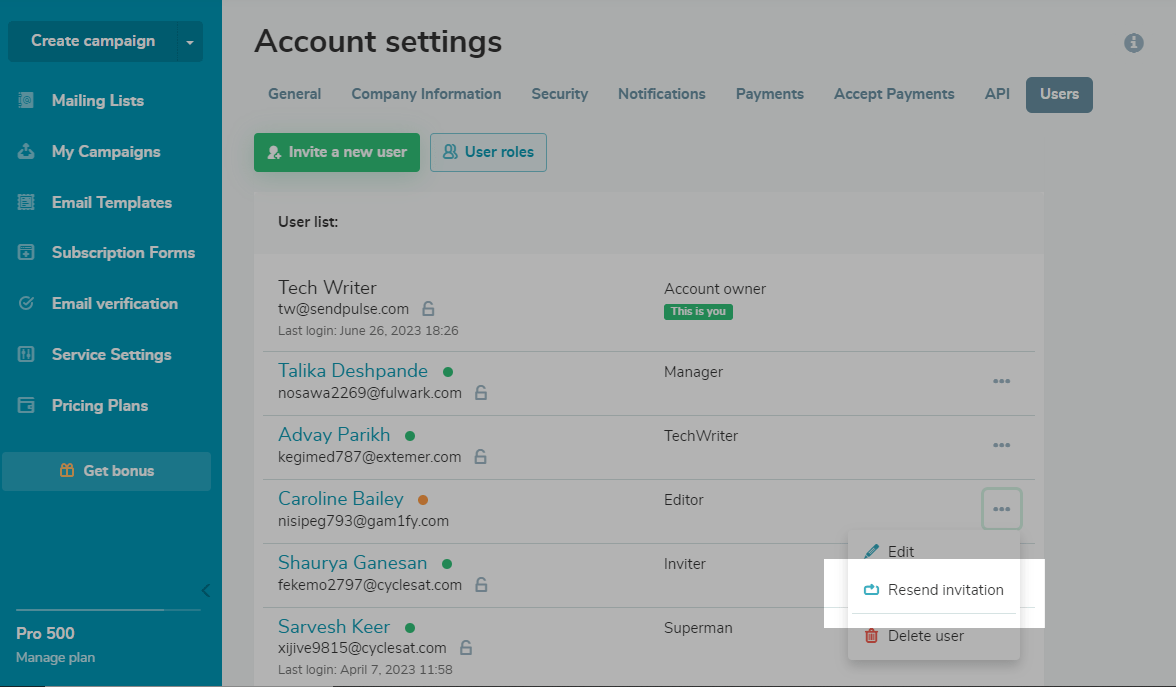Open the three-dot menu for Advay Parikh
The width and height of the screenshot is (1176, 687).
click(x=1001, y=445)
